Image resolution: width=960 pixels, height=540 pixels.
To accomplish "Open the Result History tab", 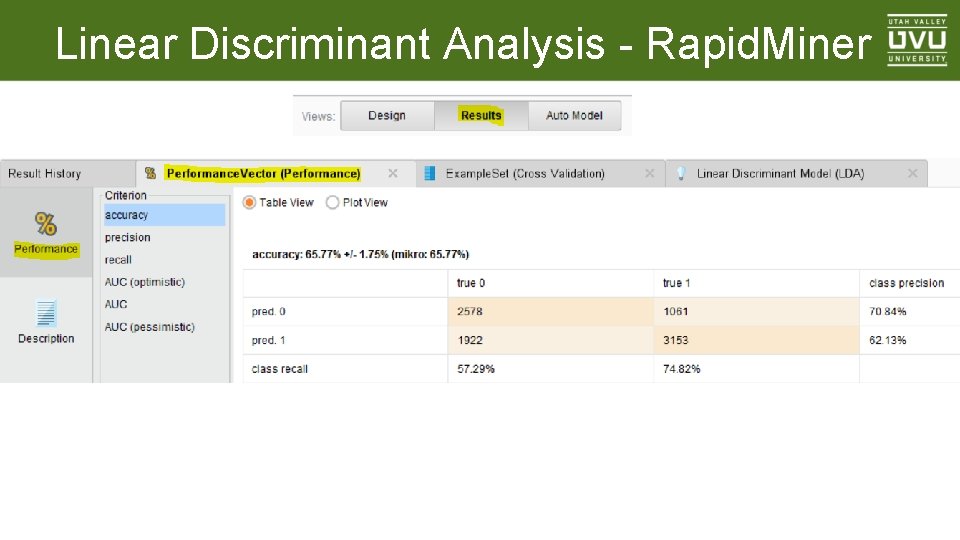I will coord(67,173).
